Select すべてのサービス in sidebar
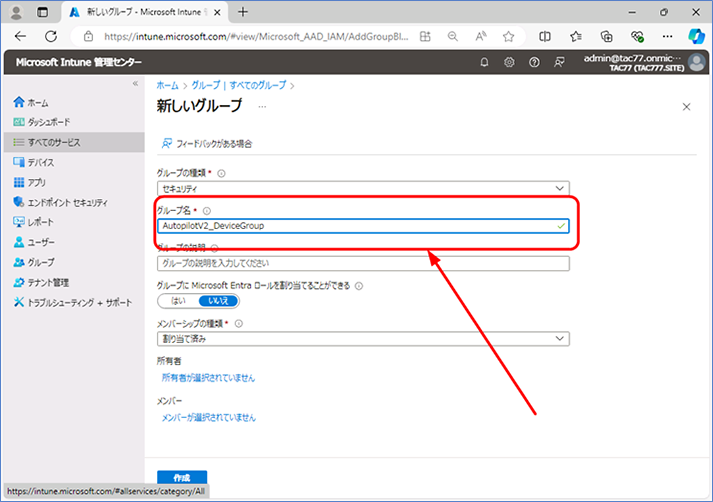The height and width of the screenshot is (502, 713). click(x=74, y=142)
